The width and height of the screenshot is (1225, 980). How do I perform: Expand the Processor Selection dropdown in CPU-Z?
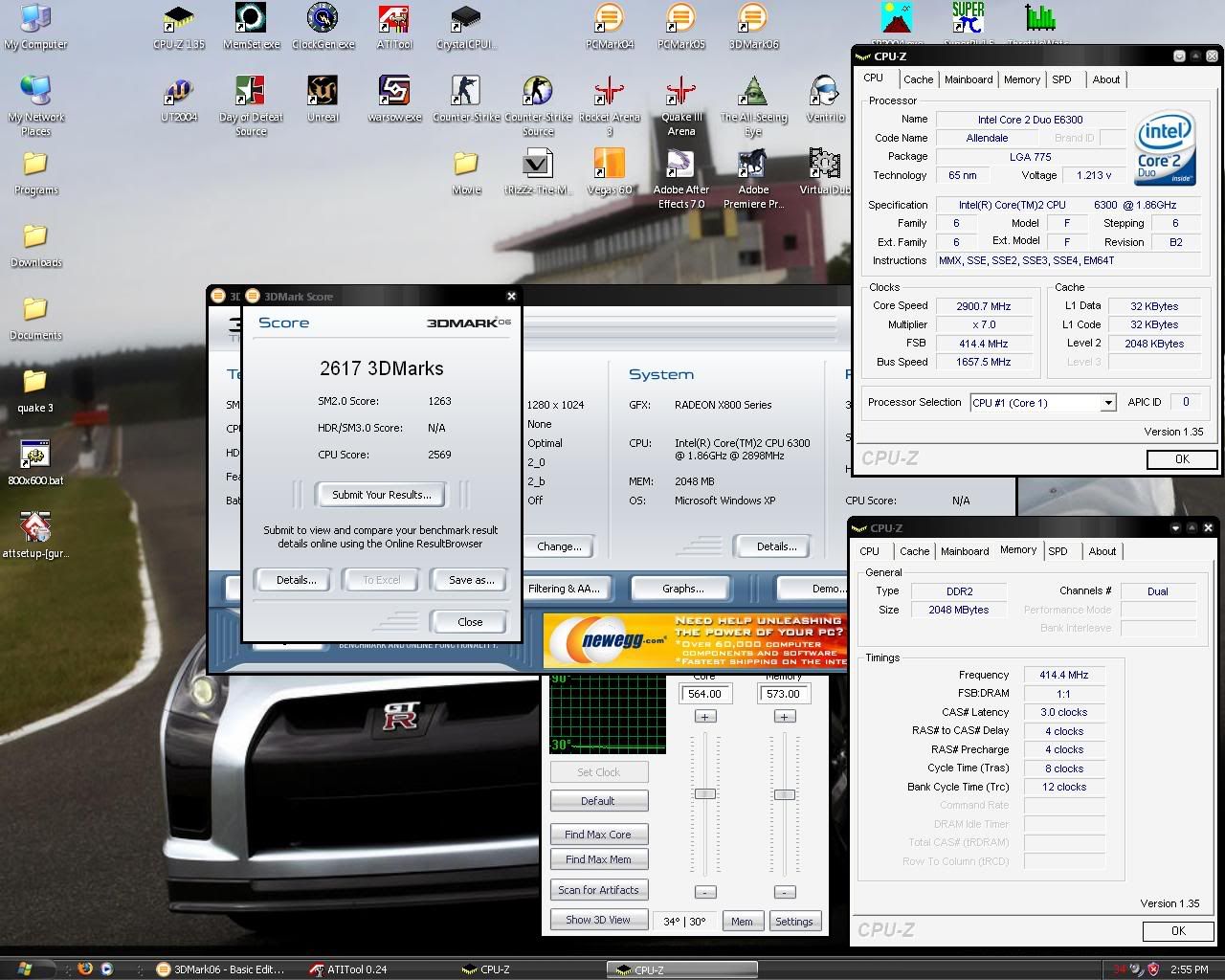tap(1107, 403)
